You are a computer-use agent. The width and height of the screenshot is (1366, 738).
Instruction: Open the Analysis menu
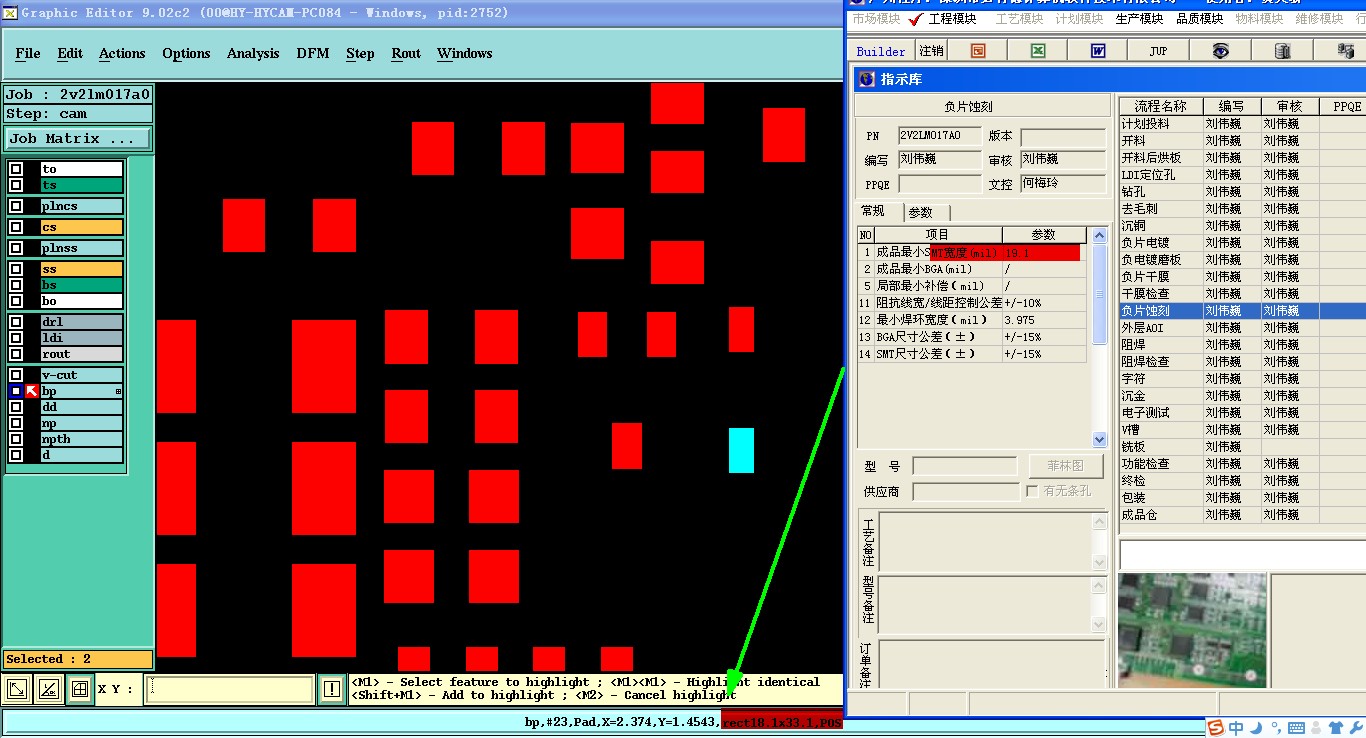pos(253,53)
